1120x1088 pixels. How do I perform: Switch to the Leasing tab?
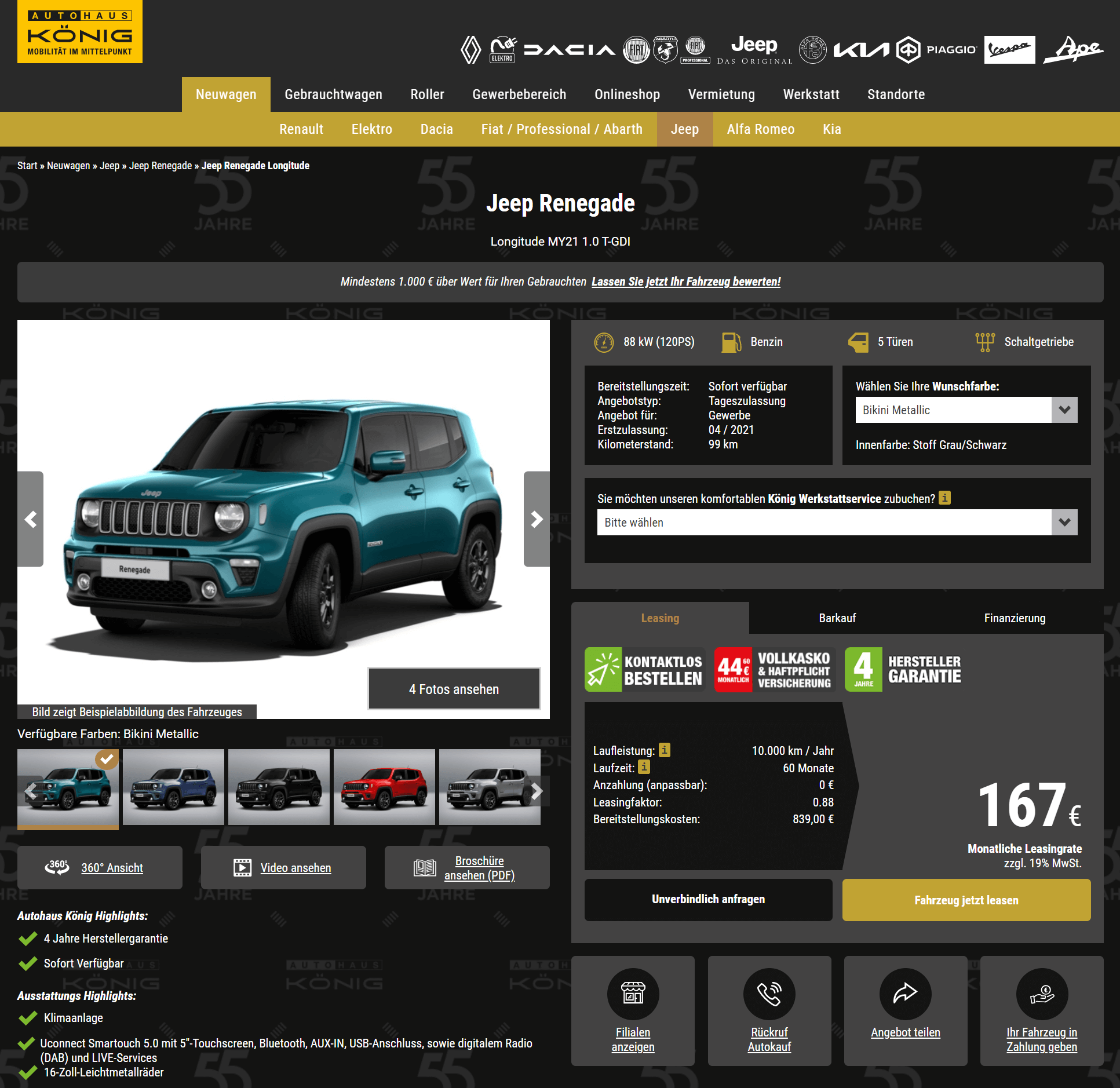660,618
